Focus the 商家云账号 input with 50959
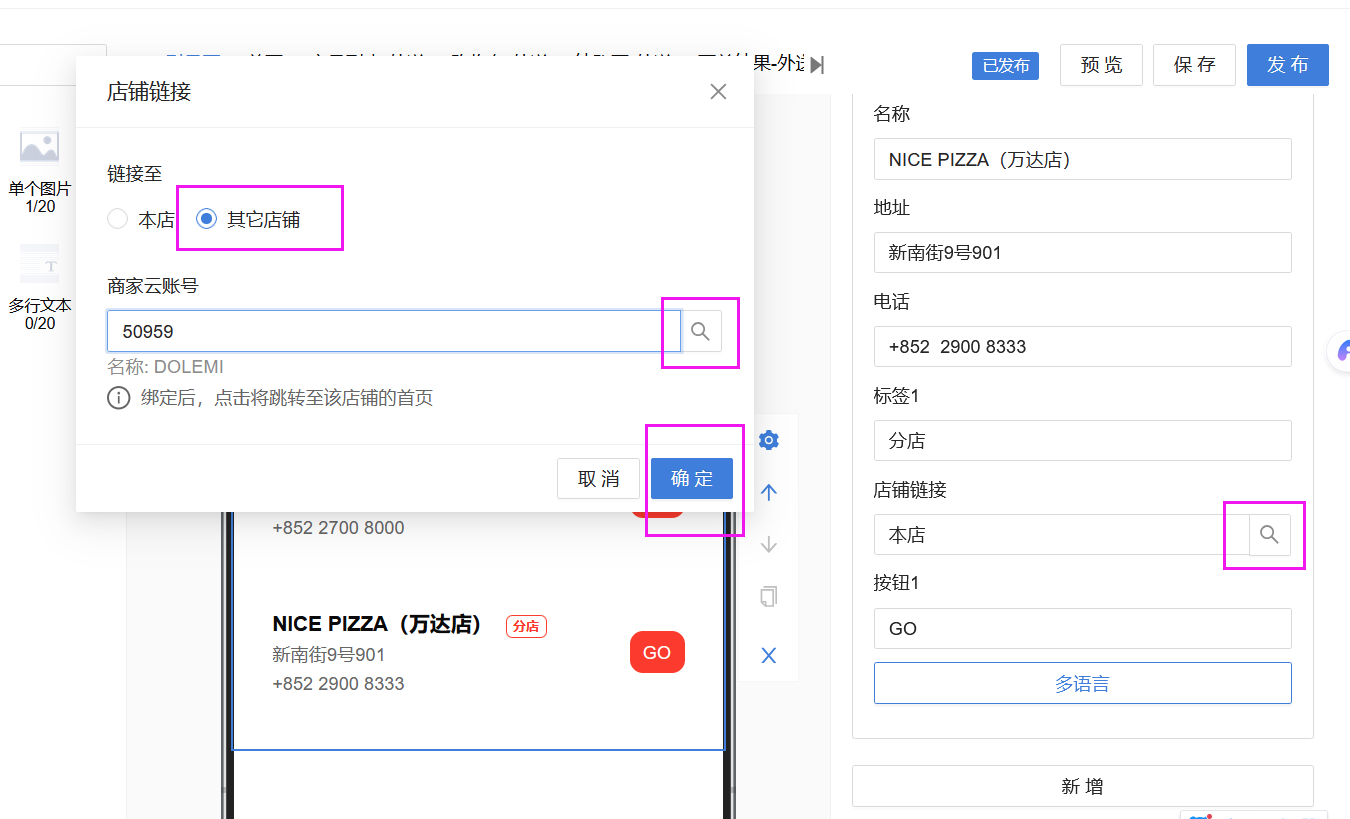The height and width of the screenshot is (819, 1350). coord(394,331)
